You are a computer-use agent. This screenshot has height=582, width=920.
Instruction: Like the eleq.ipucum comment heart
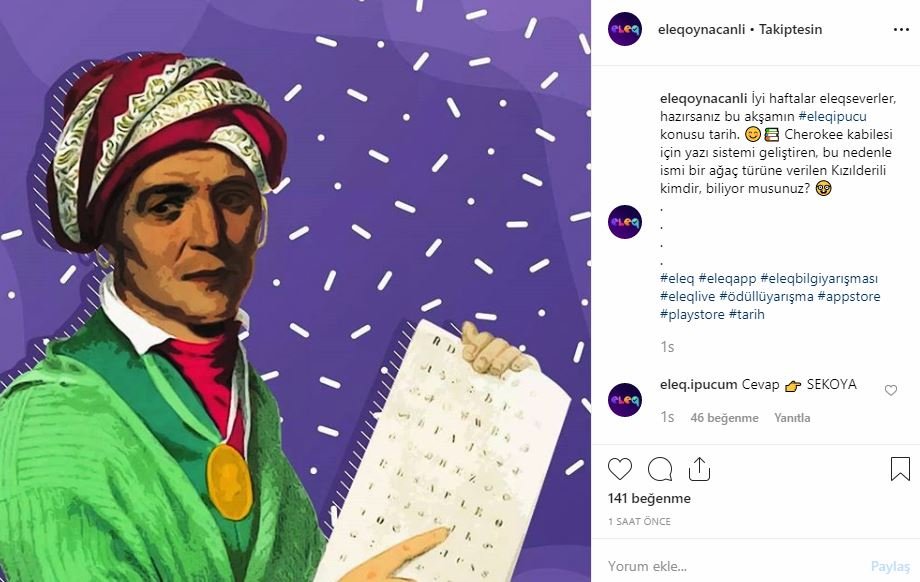(x=891, y=390)
